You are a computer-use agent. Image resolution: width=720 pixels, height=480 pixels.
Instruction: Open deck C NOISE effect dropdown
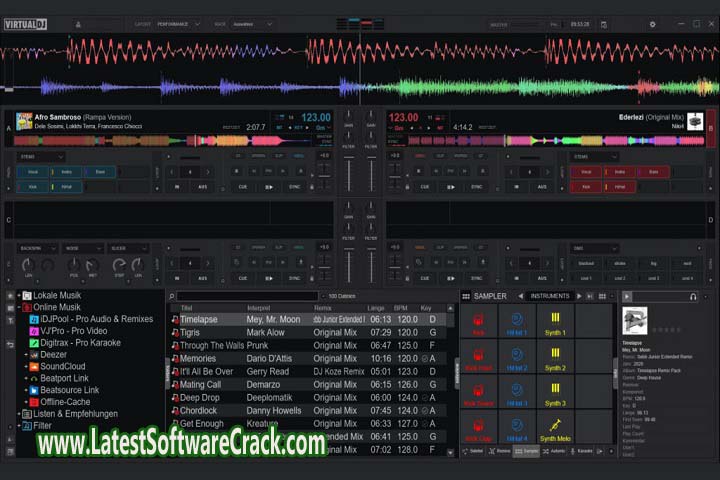[x=83, y=248]
